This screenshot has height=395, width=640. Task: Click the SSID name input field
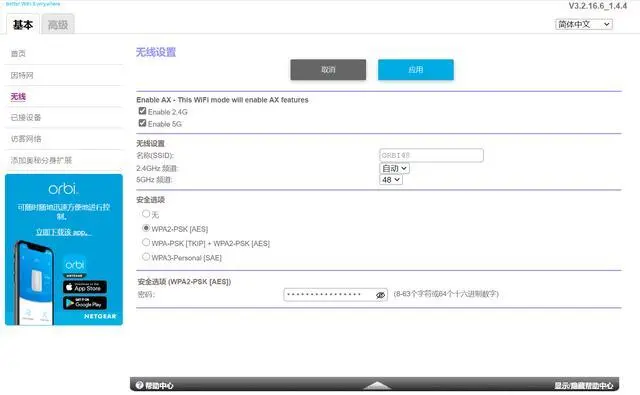[431, 155]
